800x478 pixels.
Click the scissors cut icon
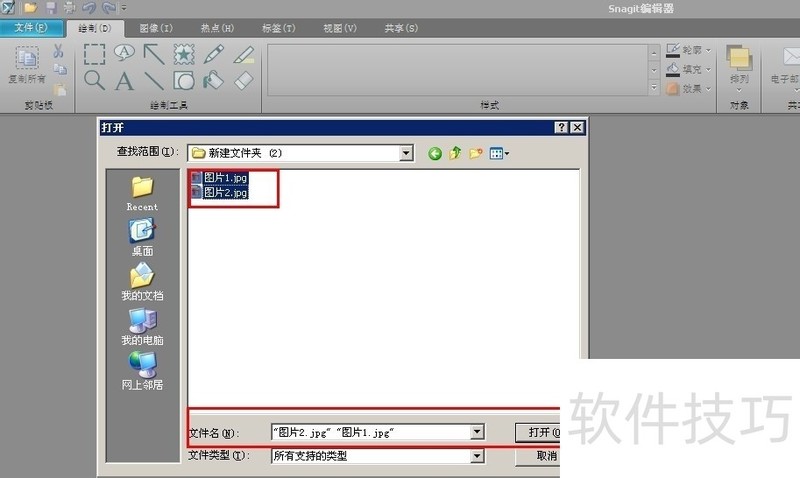pyautogui.click(x=58, y=51)
